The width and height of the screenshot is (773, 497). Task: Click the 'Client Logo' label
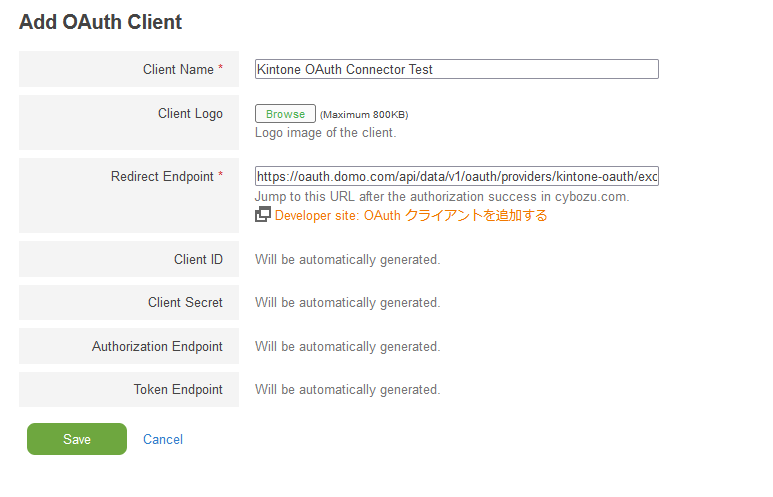190,113
